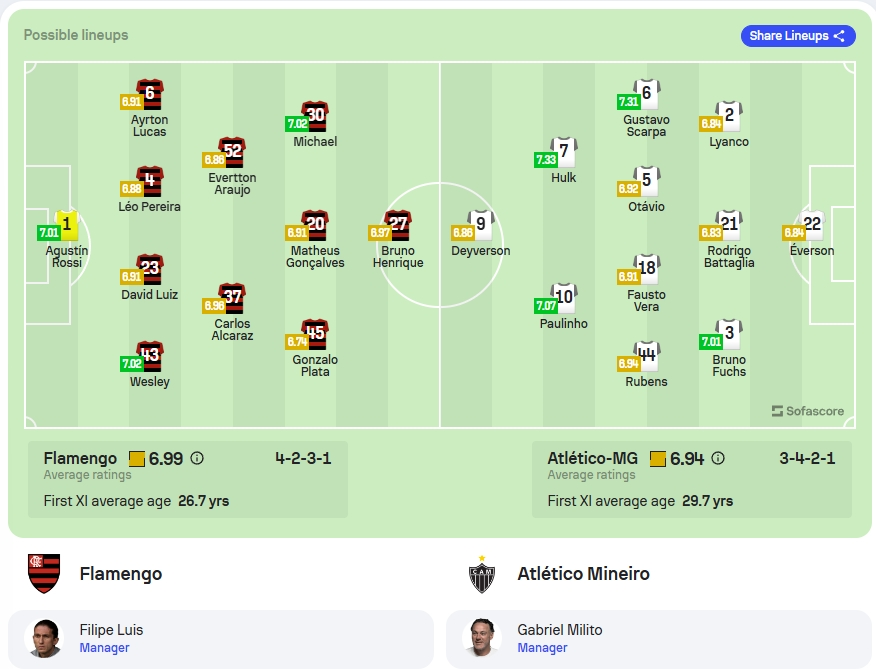Select Hulk's number 7 shirt
Viewport: 876px width, 669px height.
coord(564,152)
